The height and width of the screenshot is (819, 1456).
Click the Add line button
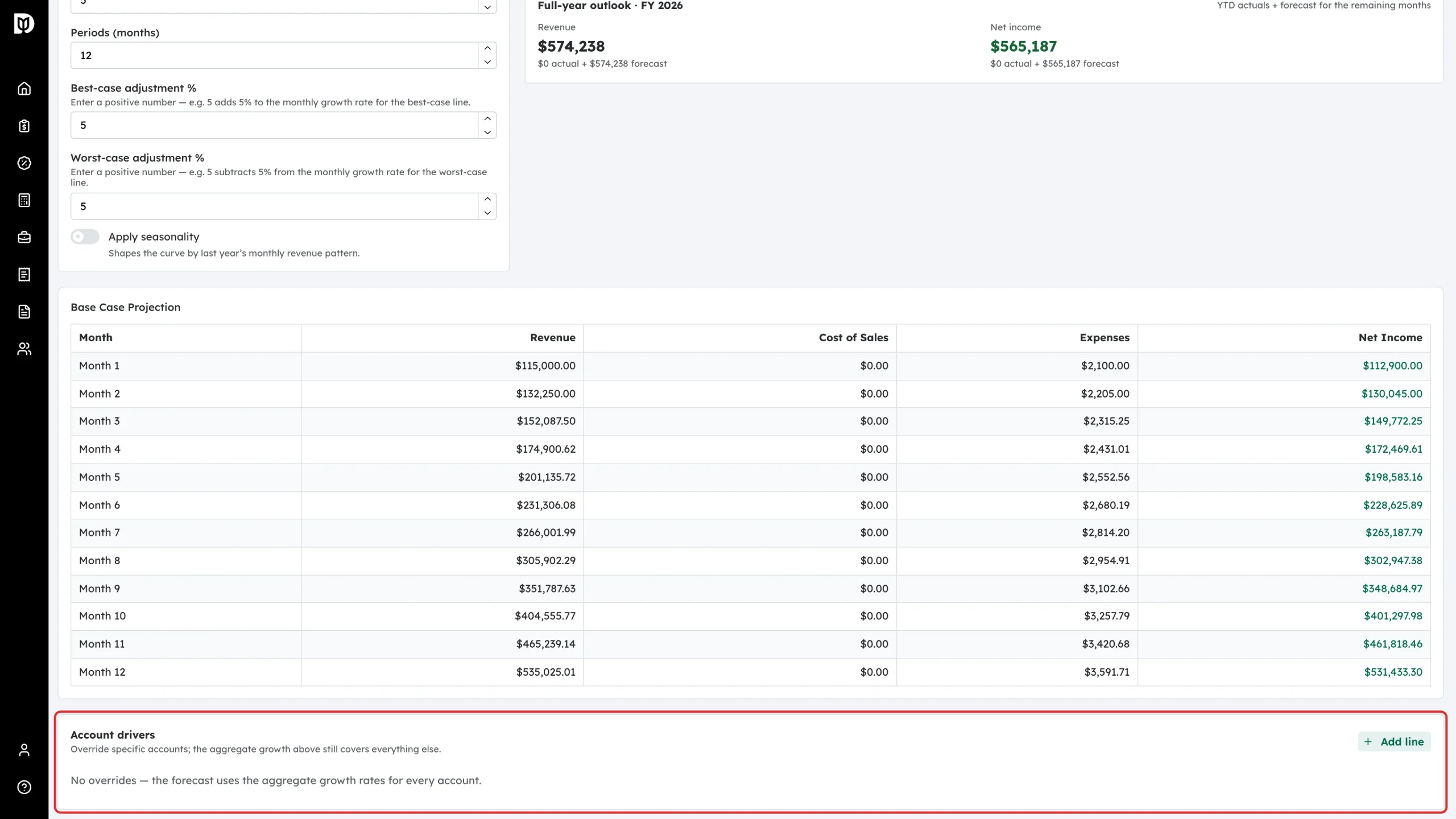(1394, 742)
